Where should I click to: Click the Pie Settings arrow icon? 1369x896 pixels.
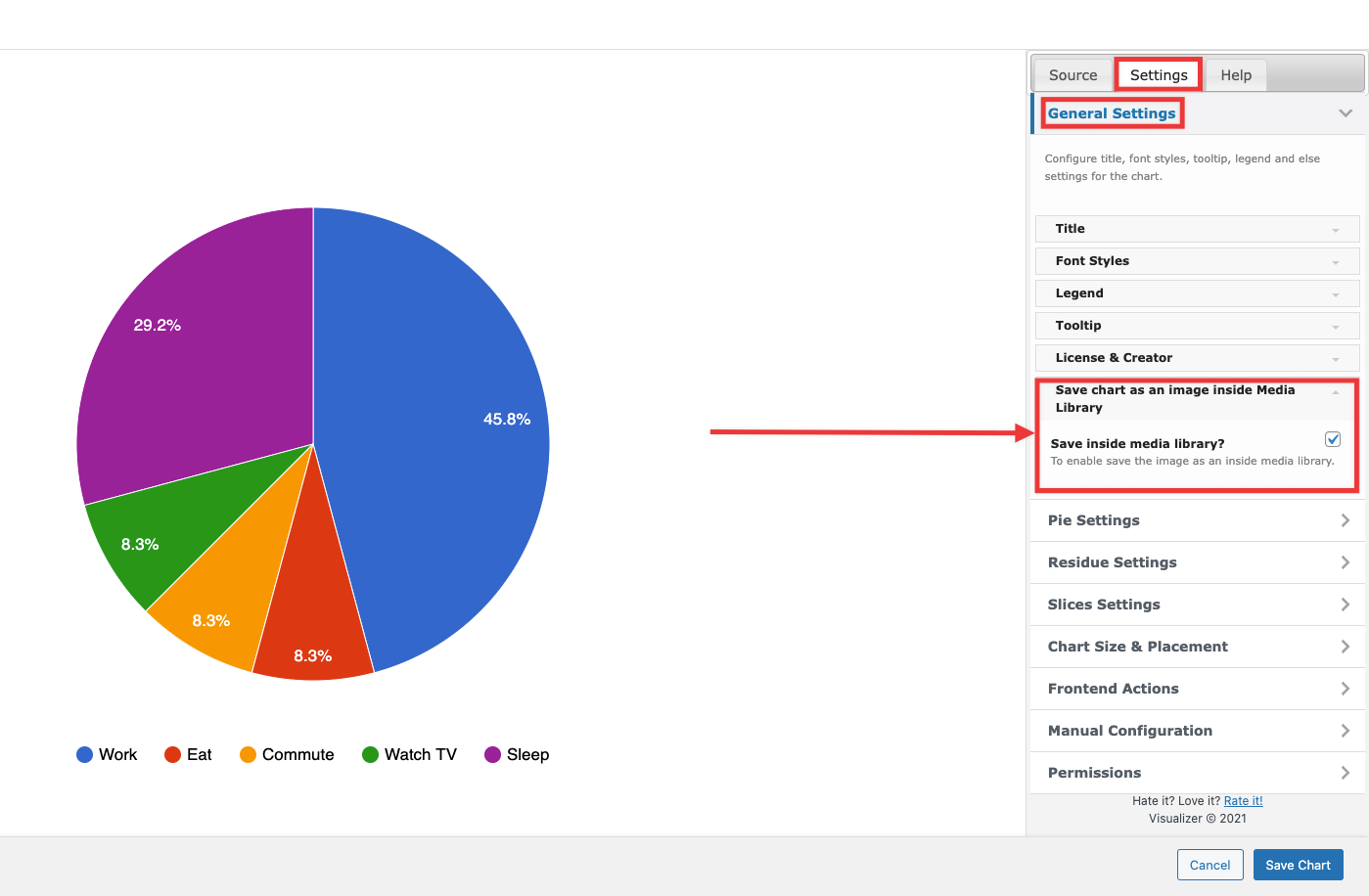1346,520
